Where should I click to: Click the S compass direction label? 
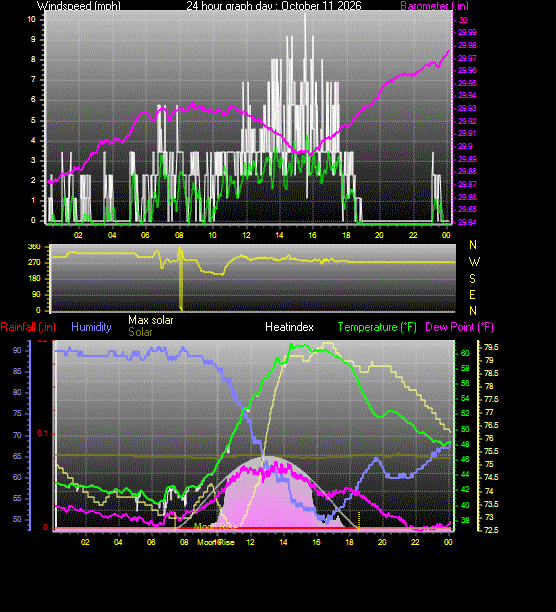473,279
